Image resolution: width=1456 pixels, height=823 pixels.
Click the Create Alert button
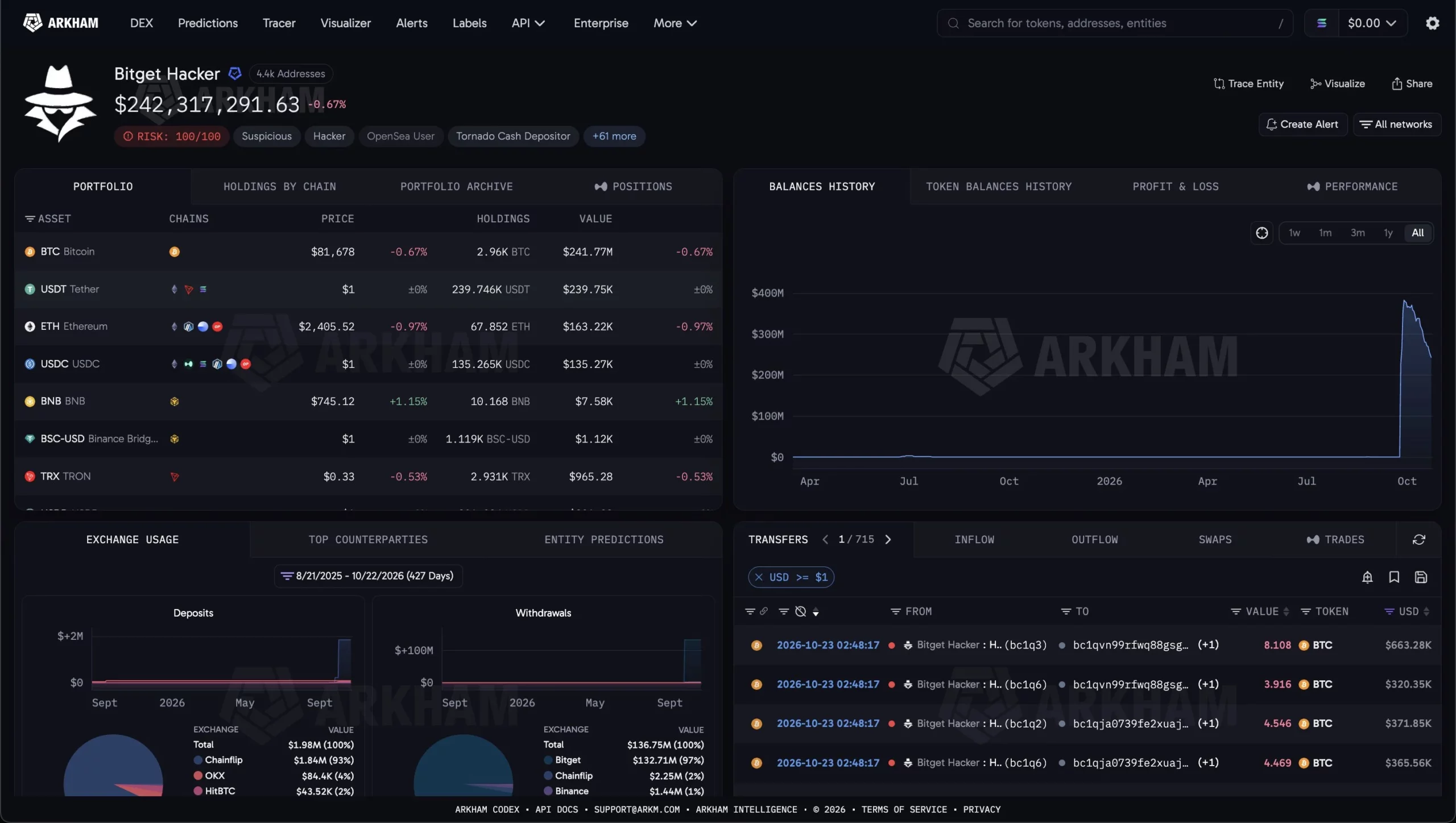point(1302,125)
